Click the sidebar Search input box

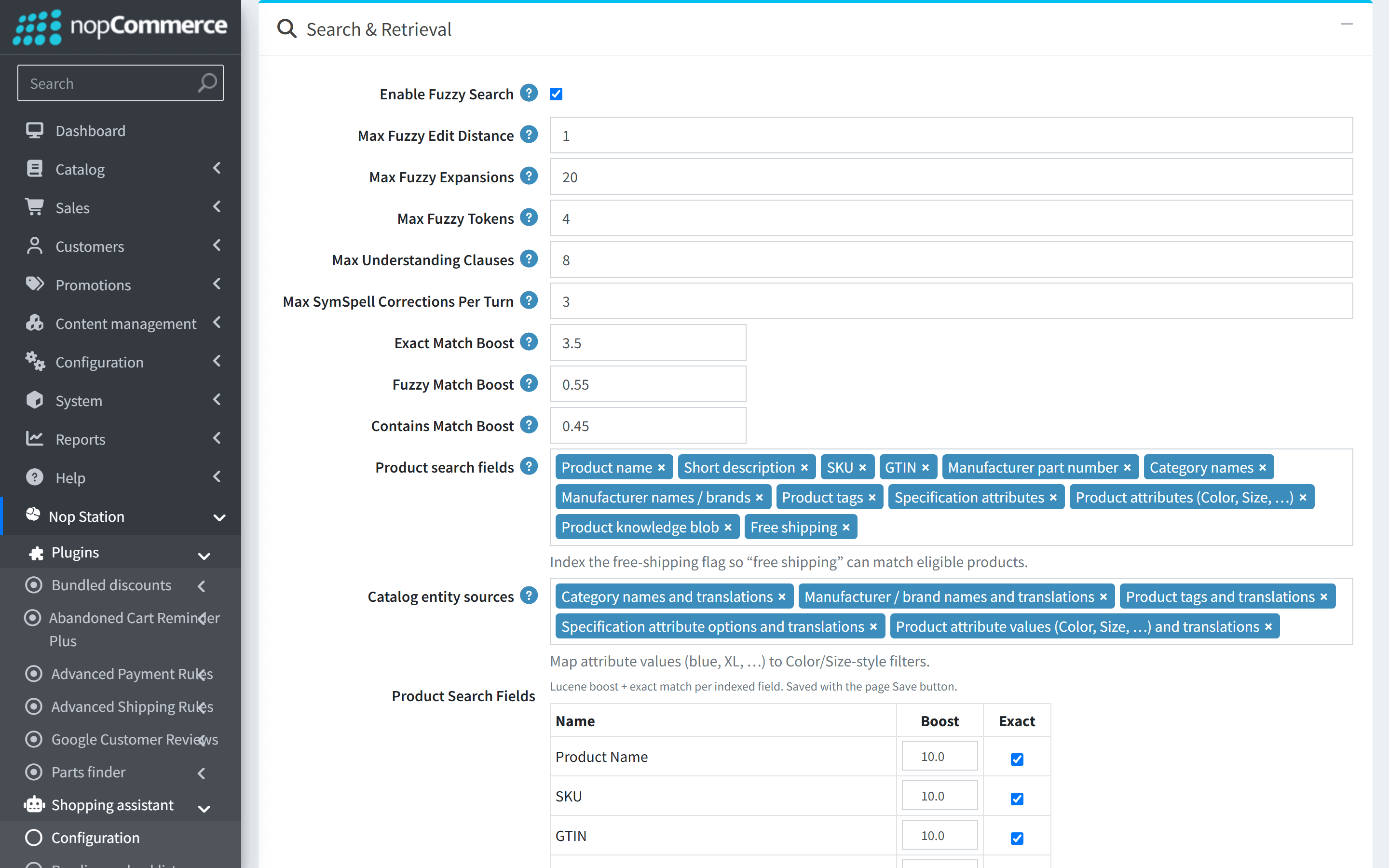tap(121, 83)
